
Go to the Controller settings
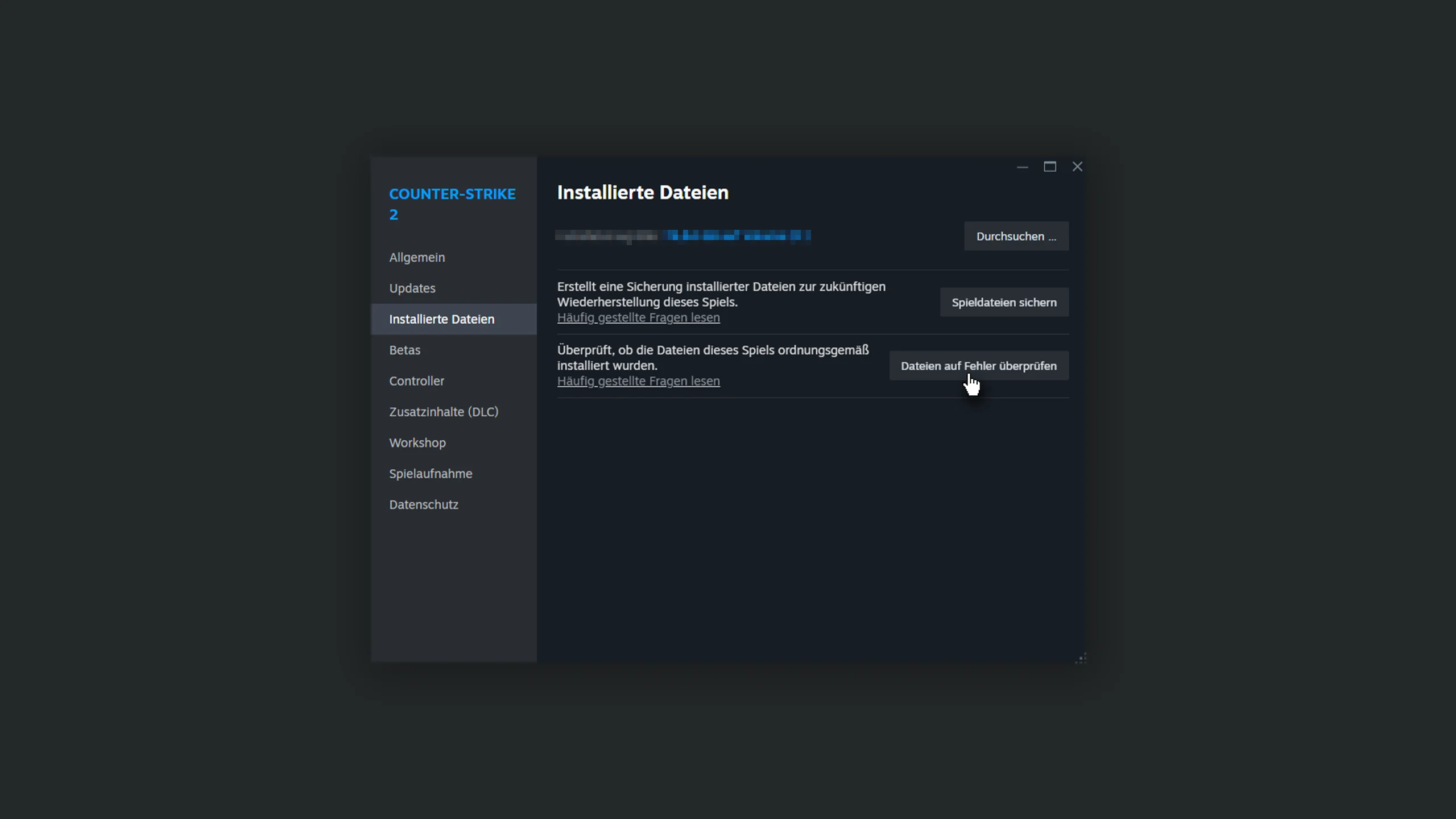tap(453, 381)
